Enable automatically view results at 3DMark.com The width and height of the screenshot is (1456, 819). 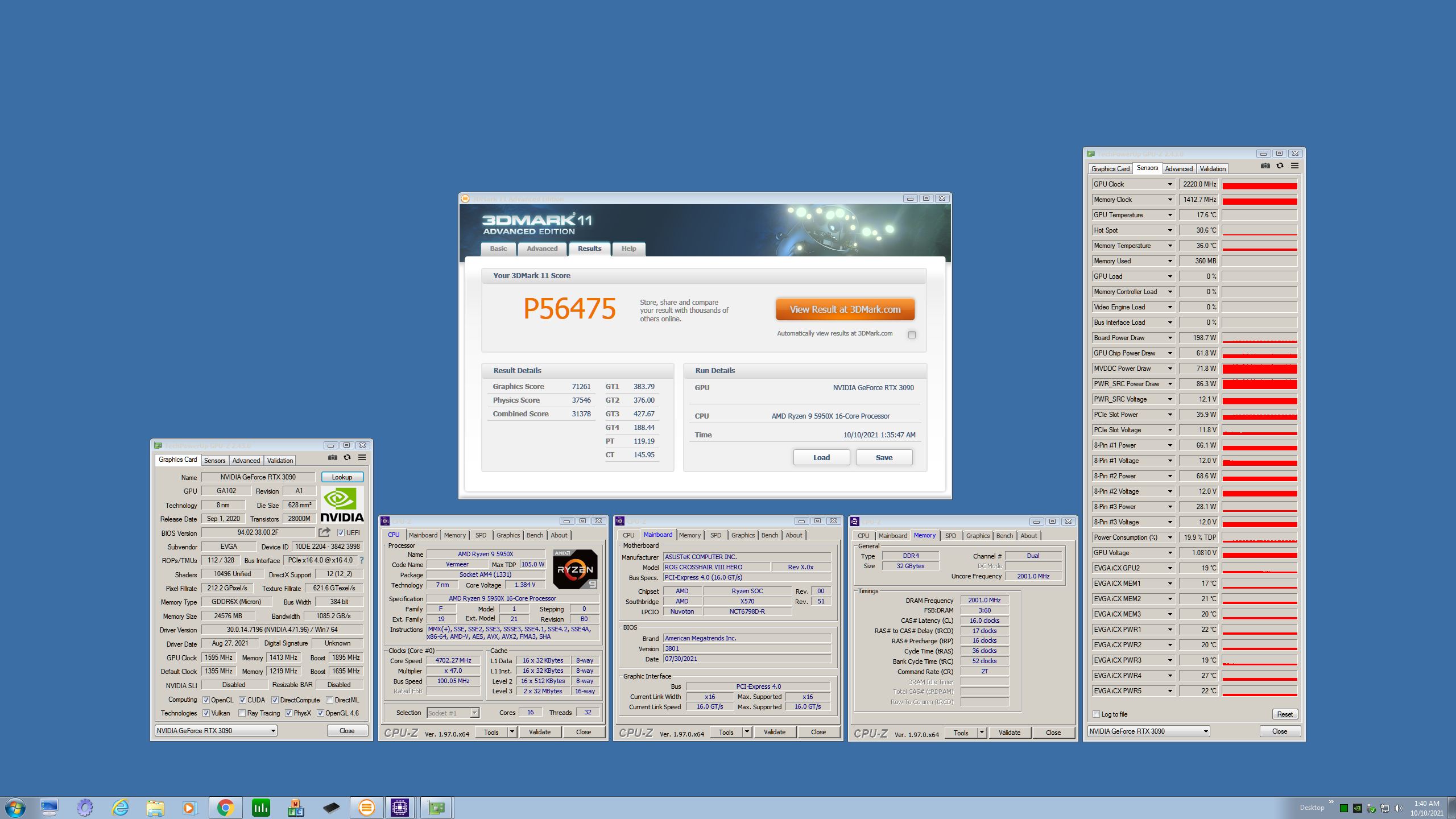(x=912, y=334)
